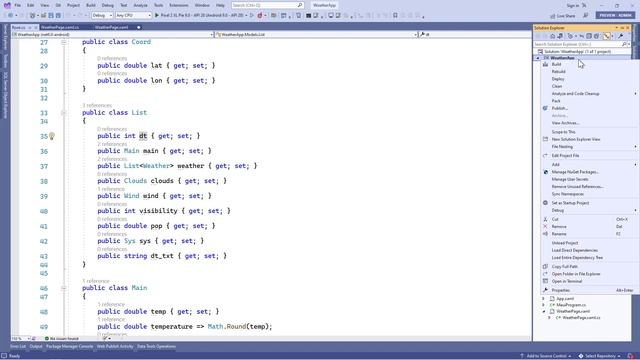
Task: Click Copy Full Path icon
Action: (545, 267)
